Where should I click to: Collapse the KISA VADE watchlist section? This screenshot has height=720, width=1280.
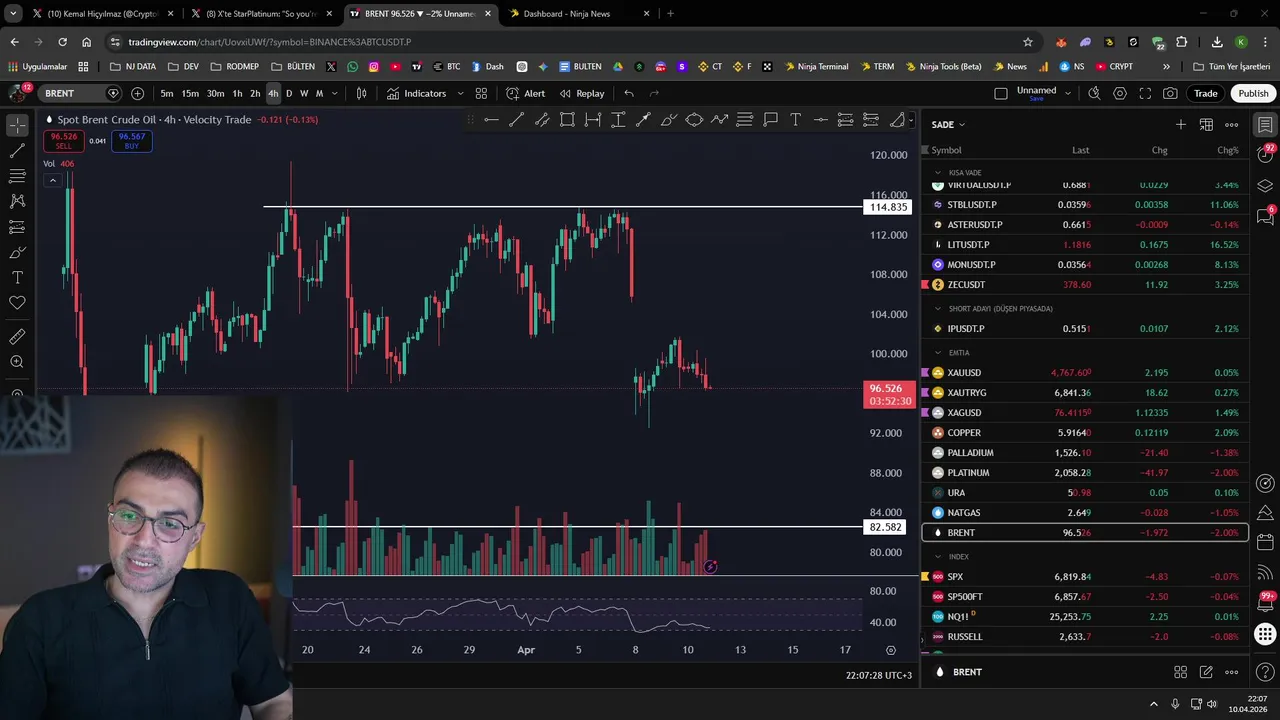pos(938,172)
